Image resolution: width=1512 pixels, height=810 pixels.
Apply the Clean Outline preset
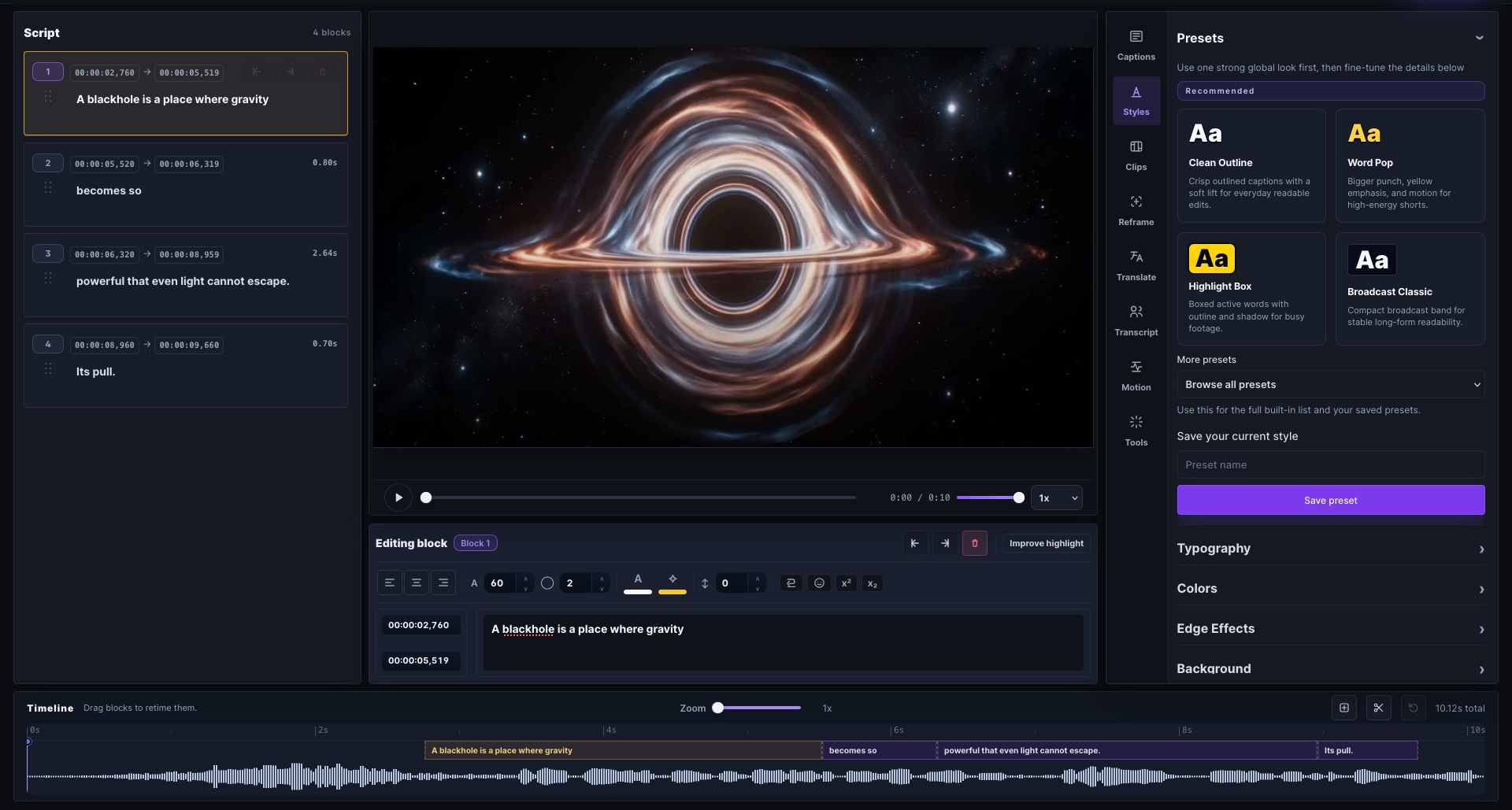[1251, 165]
